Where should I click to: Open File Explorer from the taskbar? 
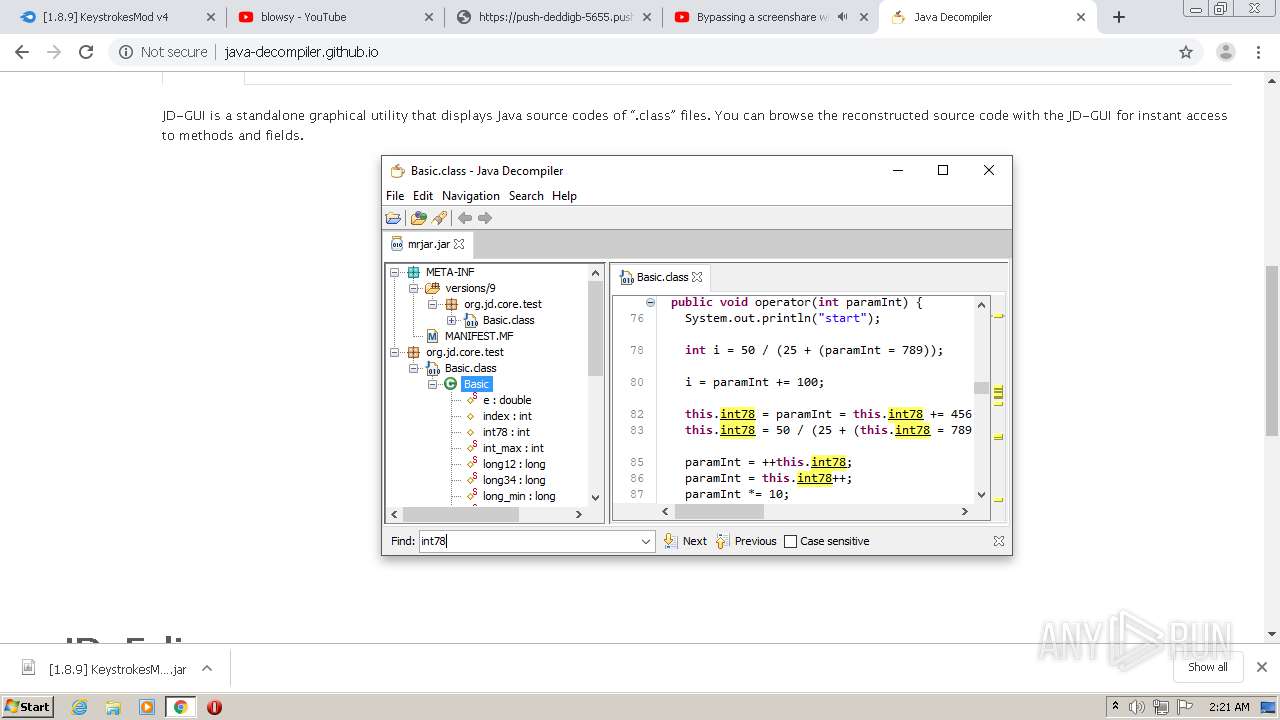pyautogui.click(x=113, y=707)
